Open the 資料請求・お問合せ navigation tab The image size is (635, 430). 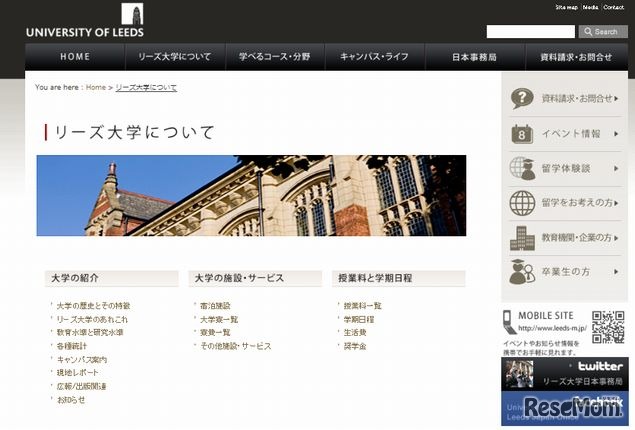tap(576, 57)
